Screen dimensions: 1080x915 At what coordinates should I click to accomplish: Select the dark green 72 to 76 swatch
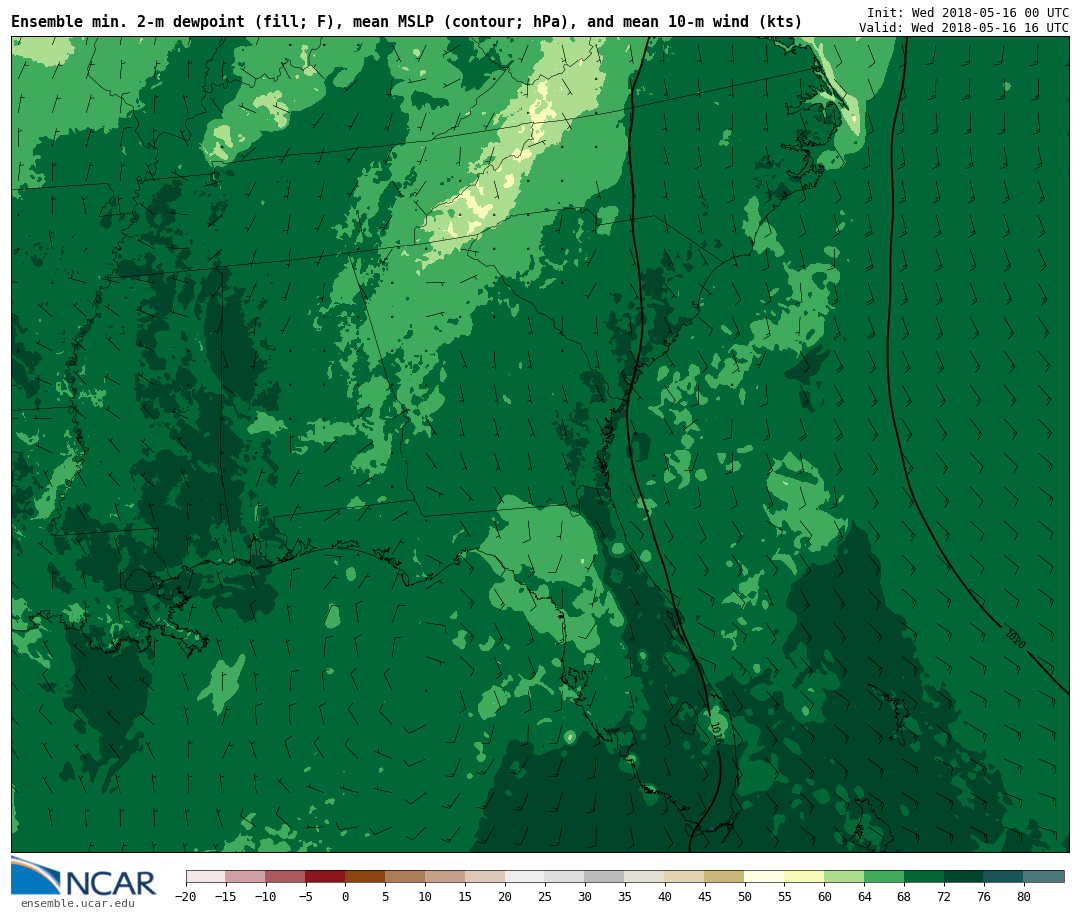[964, 877]
